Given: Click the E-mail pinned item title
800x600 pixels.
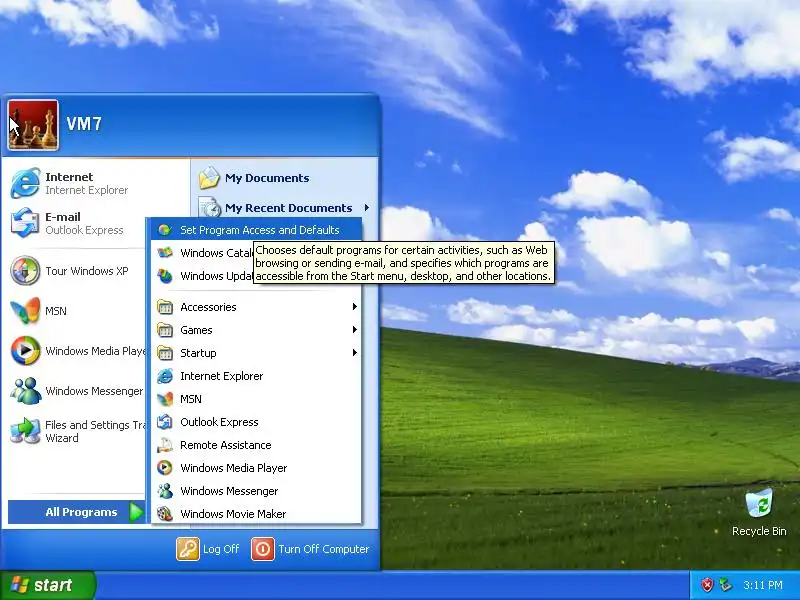Looking at the screenshot, I should pos(63,217).
